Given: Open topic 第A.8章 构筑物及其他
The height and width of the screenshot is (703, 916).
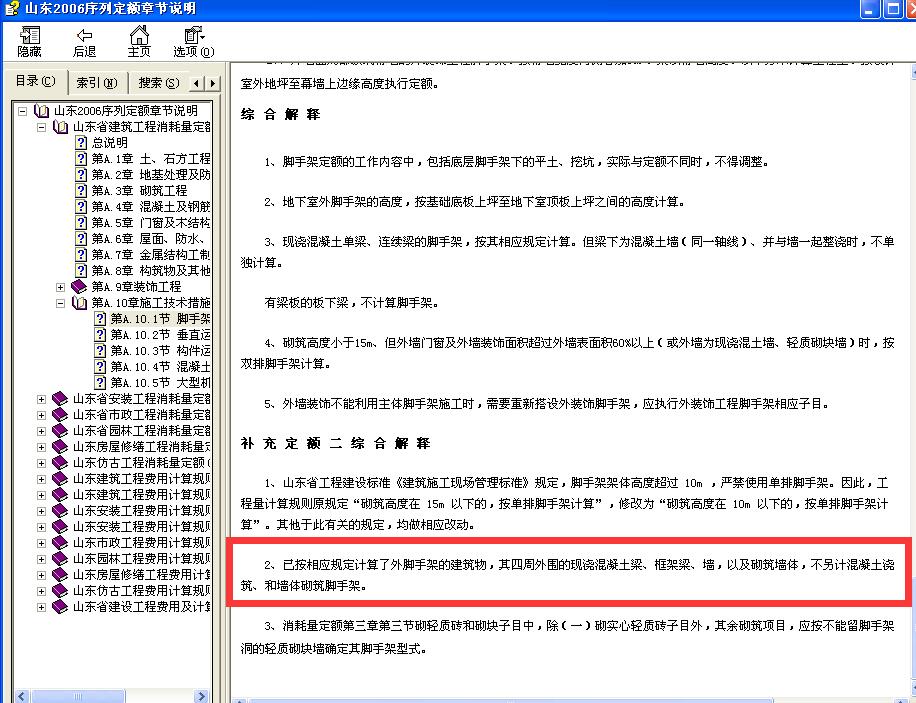Looking at the screenshot, I should pos(151,271).
